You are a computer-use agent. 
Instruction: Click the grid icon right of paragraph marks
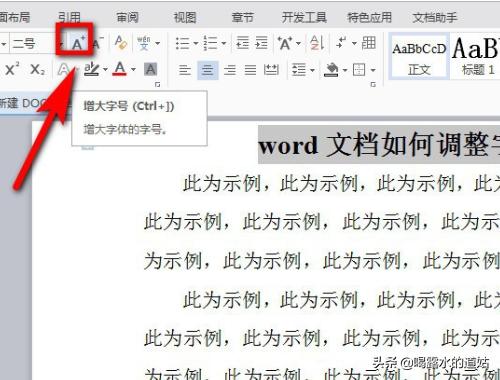coord(369,43)
